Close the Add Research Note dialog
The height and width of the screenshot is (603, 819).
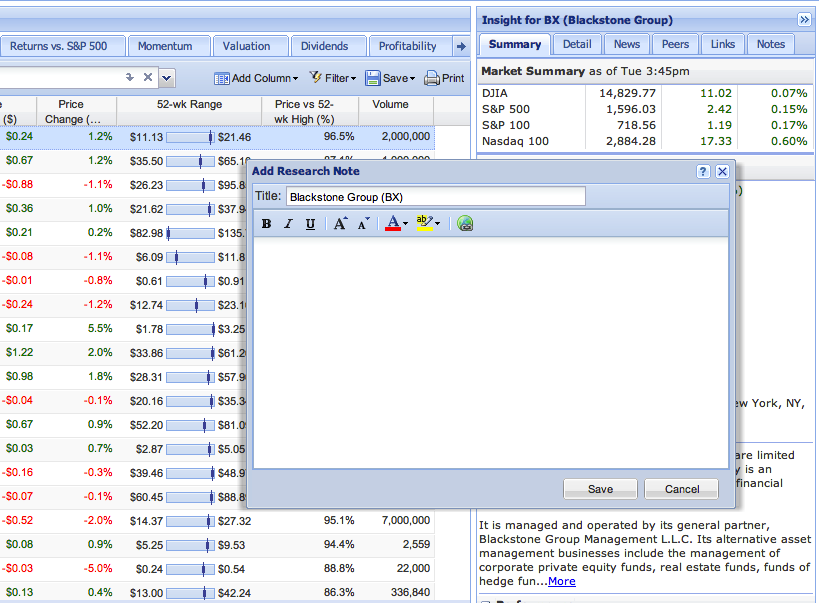pyautogui.click(x=722, y=171)
